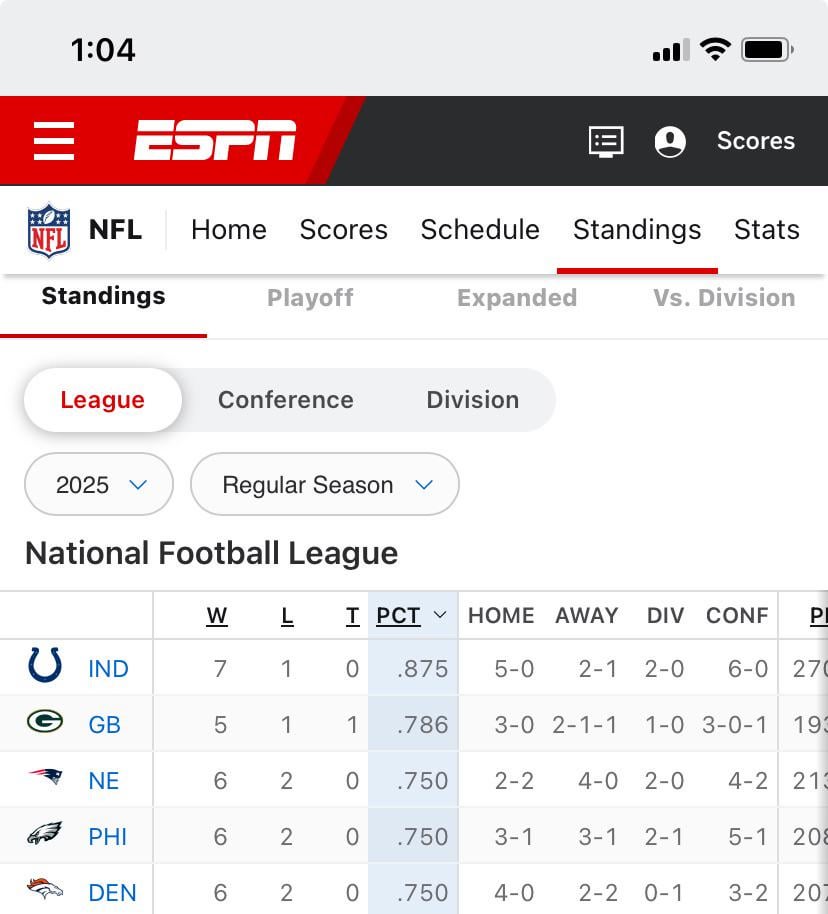Switch to the Playoff standings tab
This screenshot has height=914, width=828.
point(310,298)
